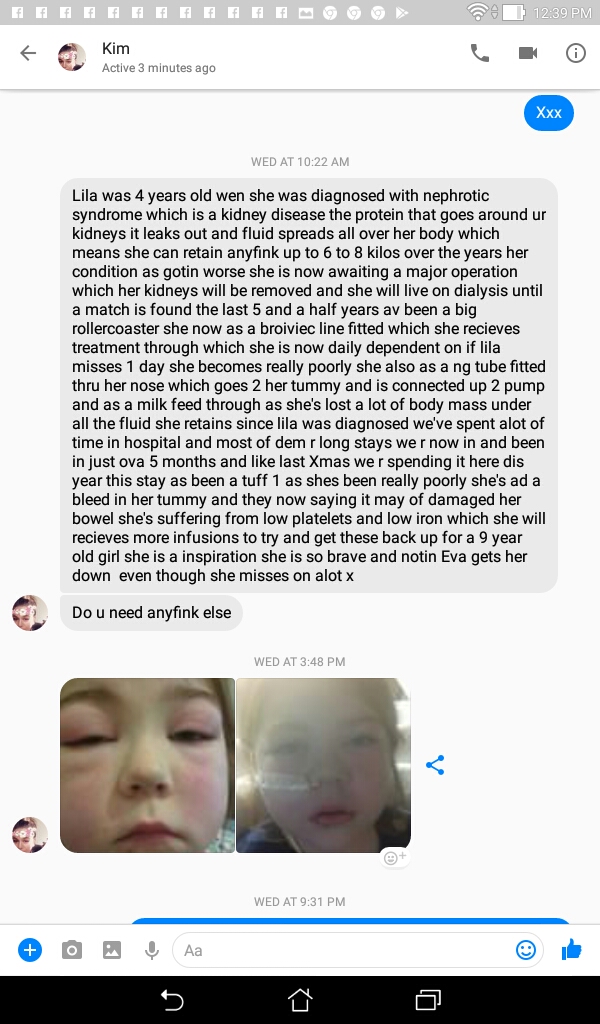This screenshot has height=1024, width=600.
Task: Tap the 'Do u need anyfink else' message
Action: [151, 613]
